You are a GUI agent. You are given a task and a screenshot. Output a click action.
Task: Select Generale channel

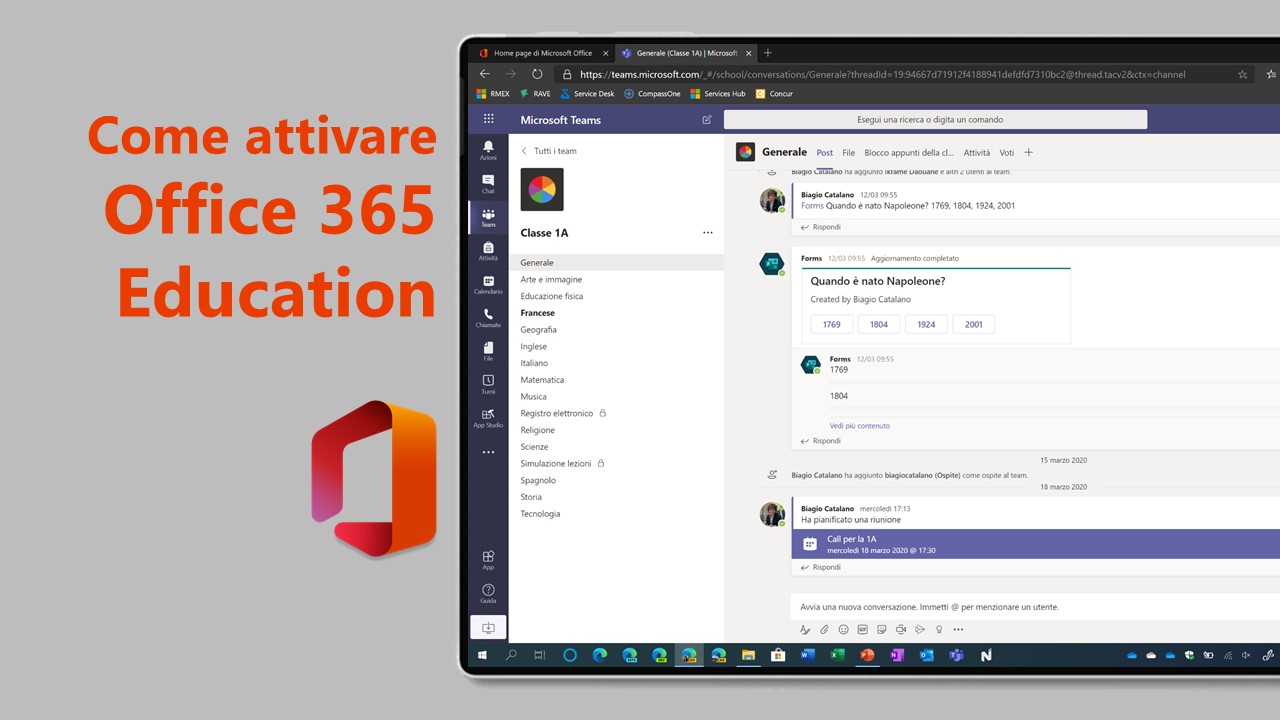(x=616, y=263)
